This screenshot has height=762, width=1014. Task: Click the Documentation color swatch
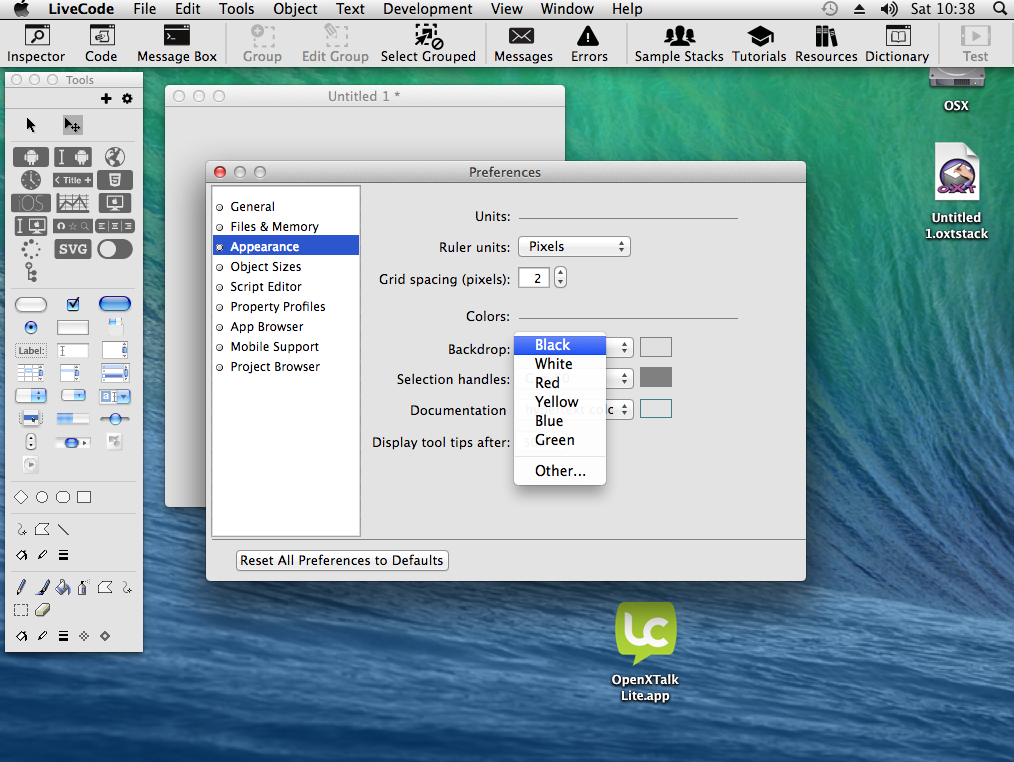(x=656, y=409)
